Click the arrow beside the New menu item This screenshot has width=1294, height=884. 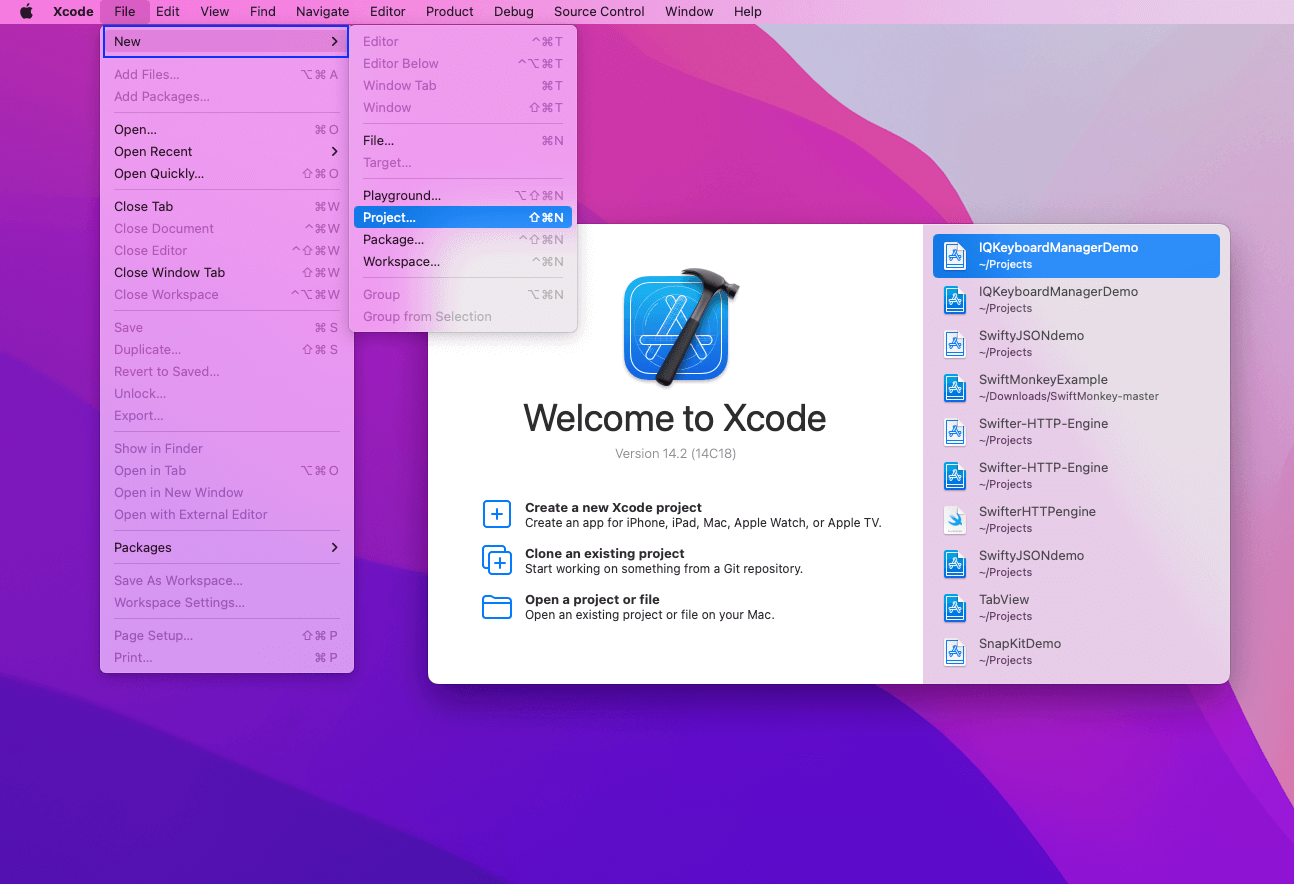pos(334,42)
